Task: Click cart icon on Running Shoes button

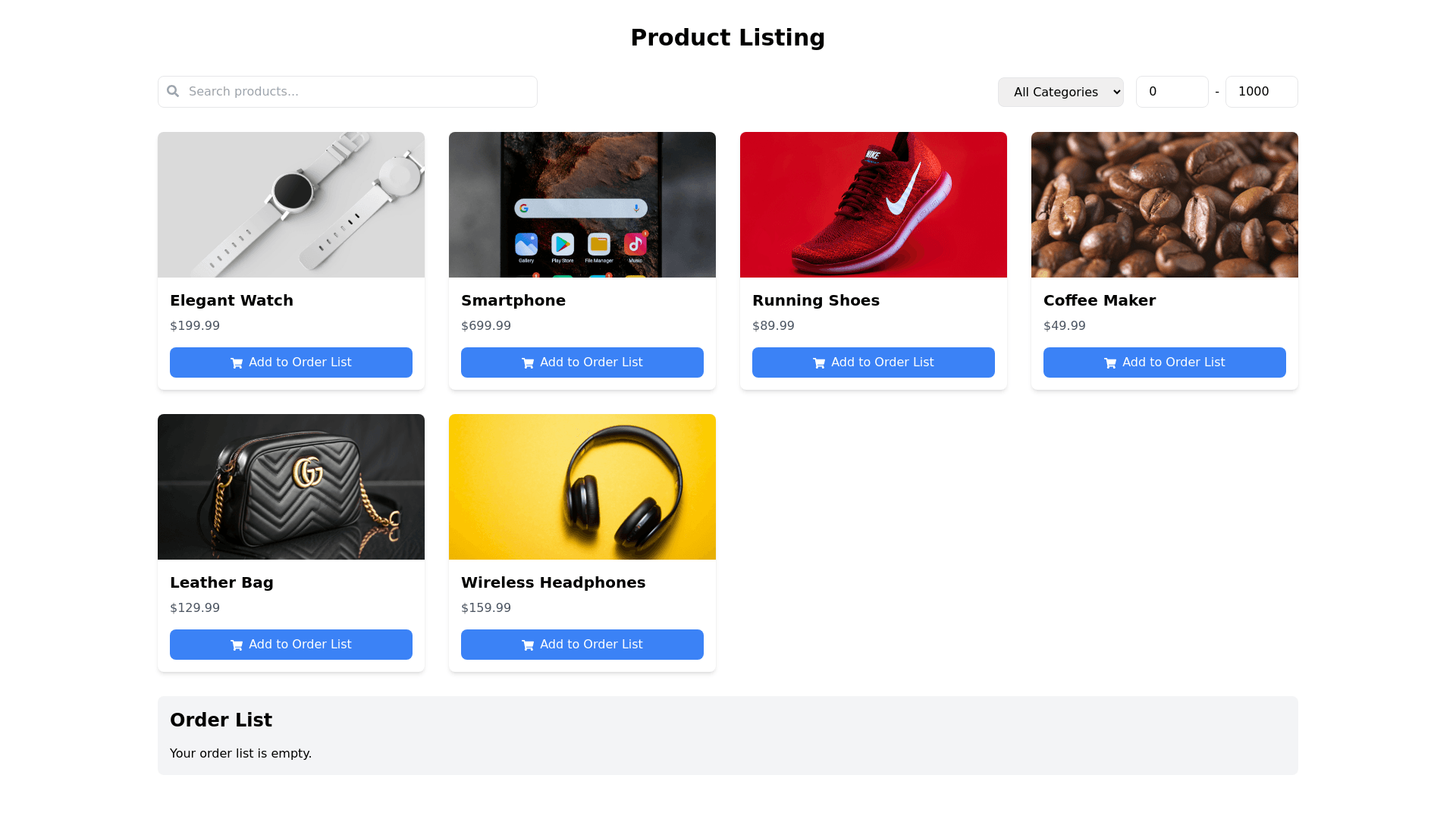Action: pyautogui.click(x=819, y=363)
